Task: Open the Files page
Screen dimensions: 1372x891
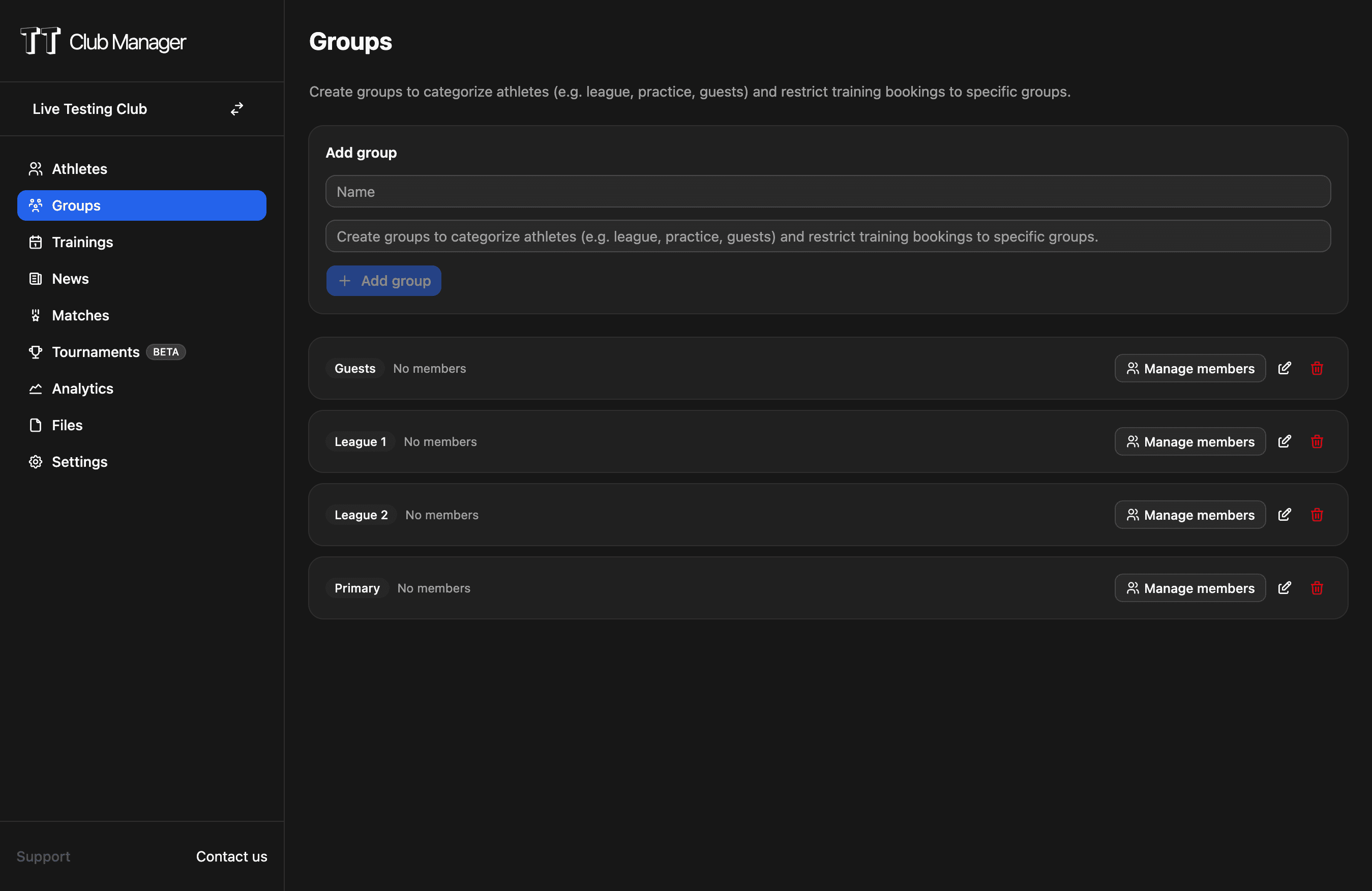Action: [x=142, y=425]
